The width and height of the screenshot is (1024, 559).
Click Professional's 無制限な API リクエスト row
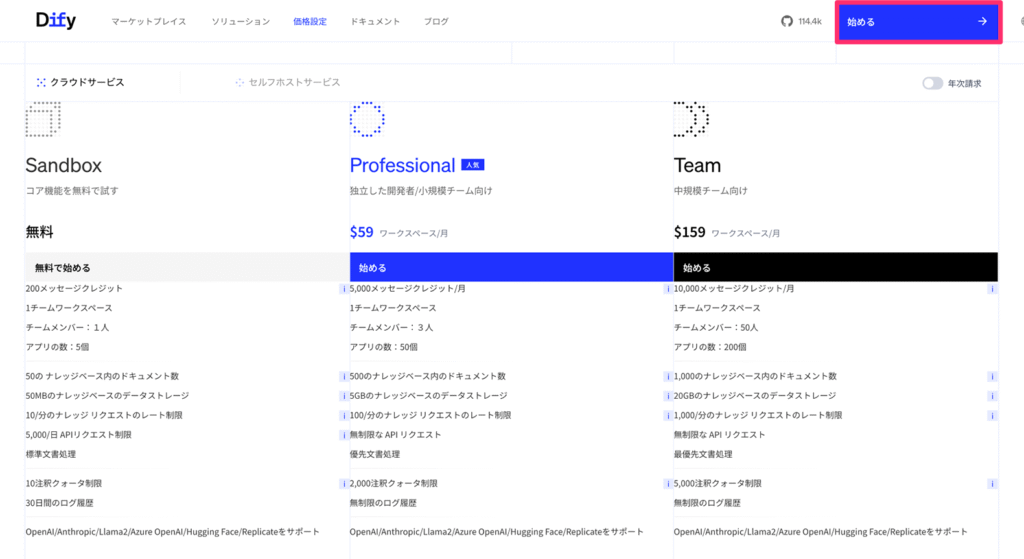[x=396, y=435]
